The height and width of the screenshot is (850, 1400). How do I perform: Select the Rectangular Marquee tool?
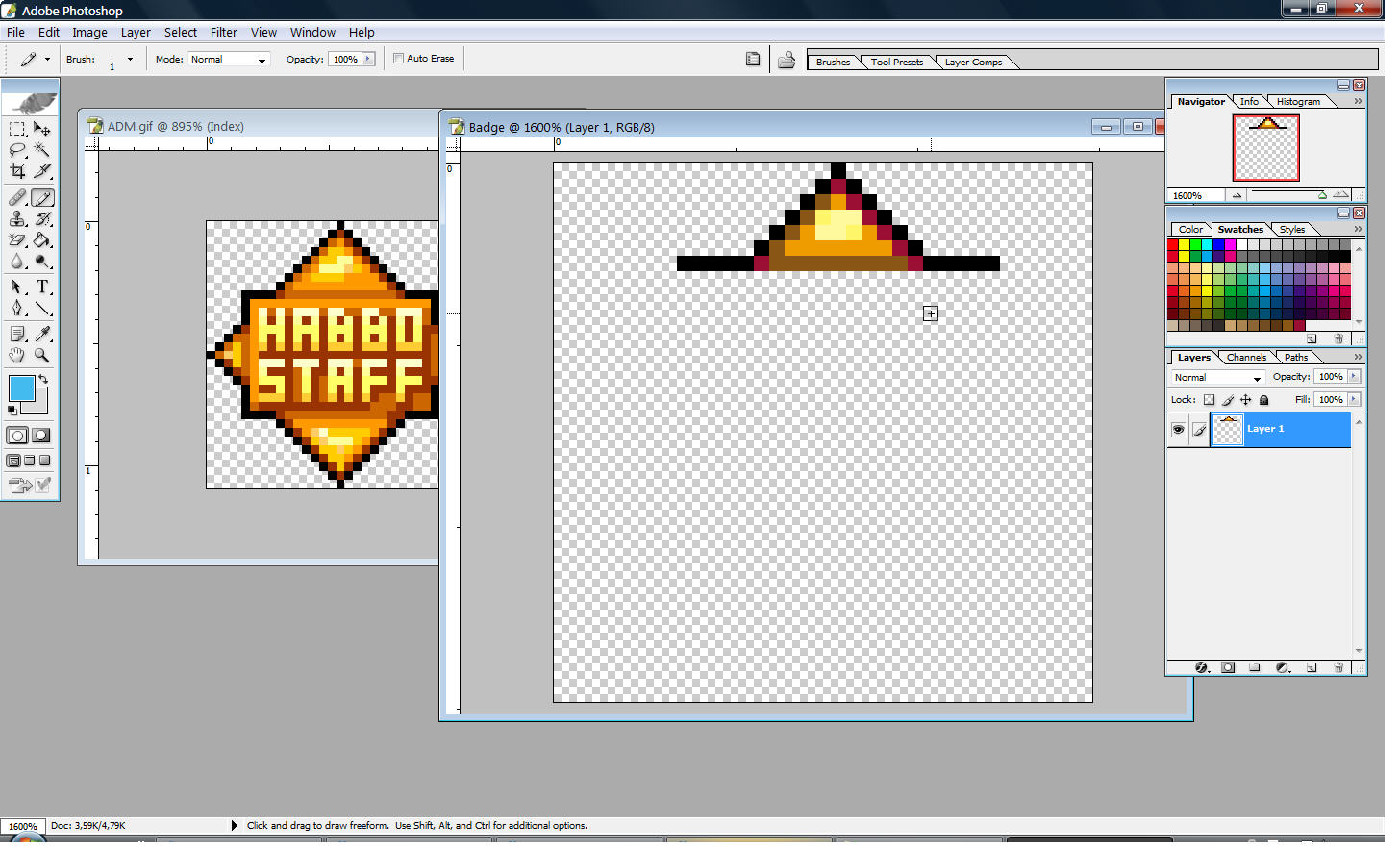[17, 130]
